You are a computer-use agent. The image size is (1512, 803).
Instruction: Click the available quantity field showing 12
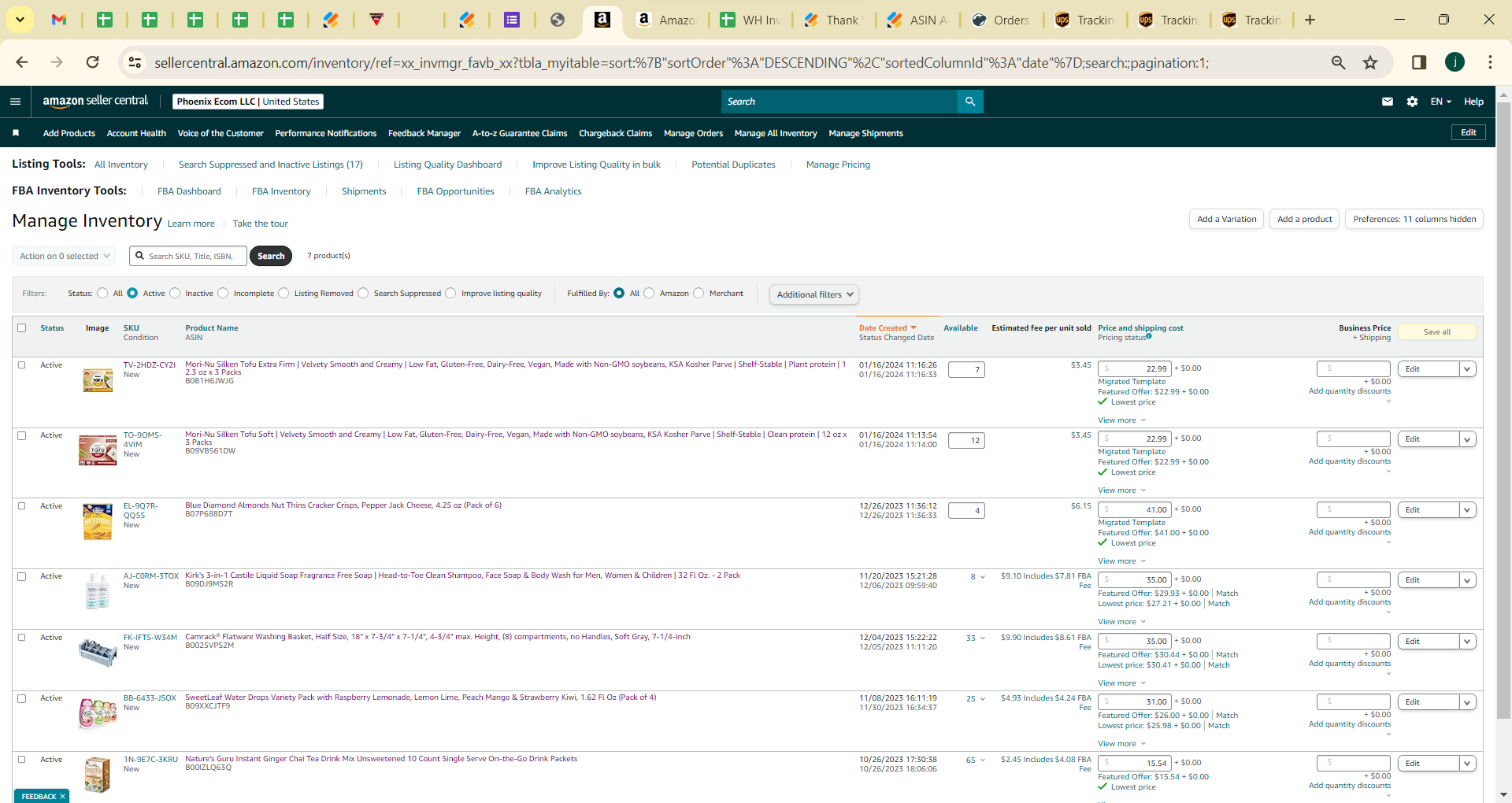pyautogui.click(x=966, y=440)
